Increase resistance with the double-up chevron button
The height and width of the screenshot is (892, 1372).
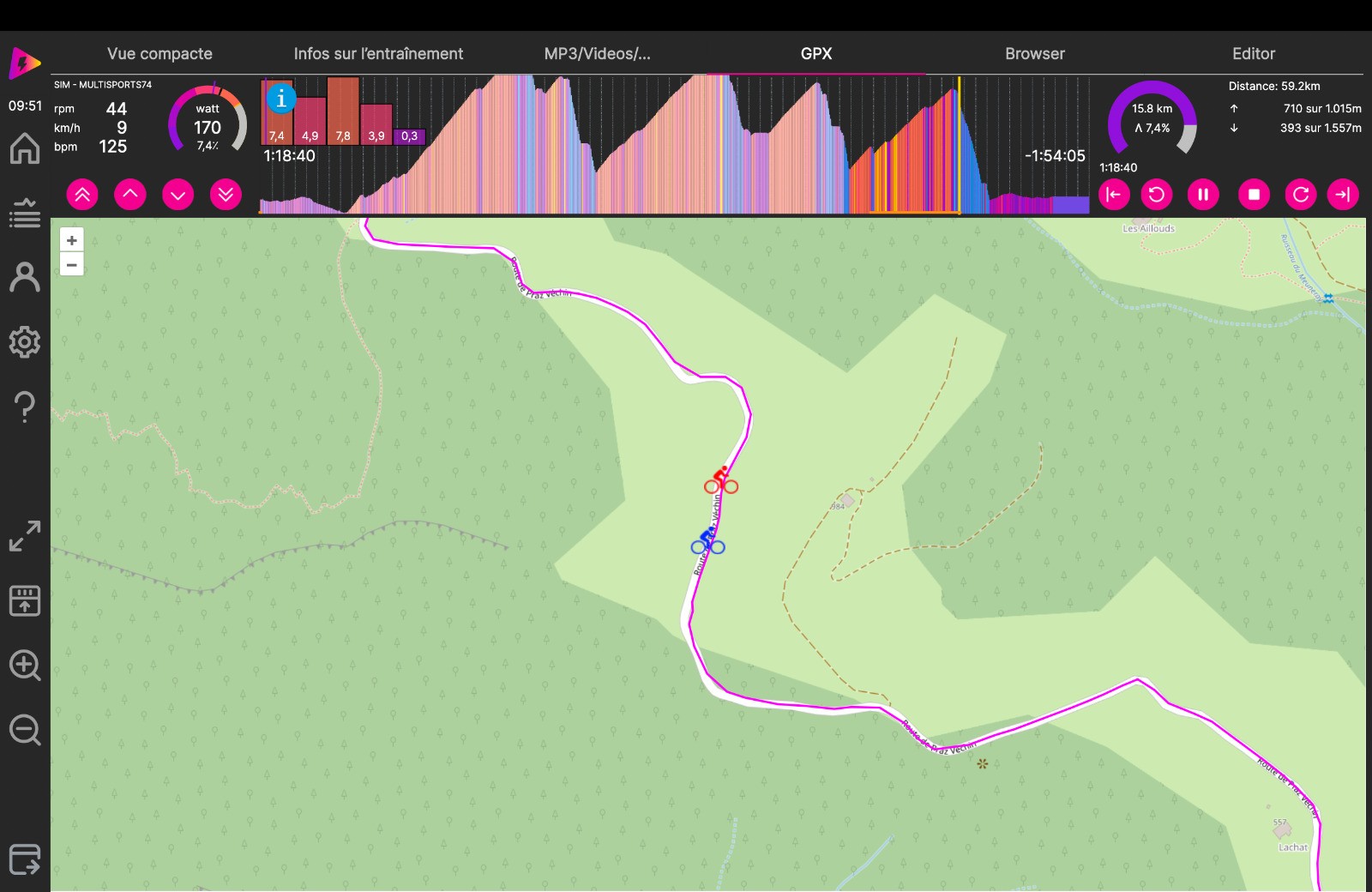82,195
